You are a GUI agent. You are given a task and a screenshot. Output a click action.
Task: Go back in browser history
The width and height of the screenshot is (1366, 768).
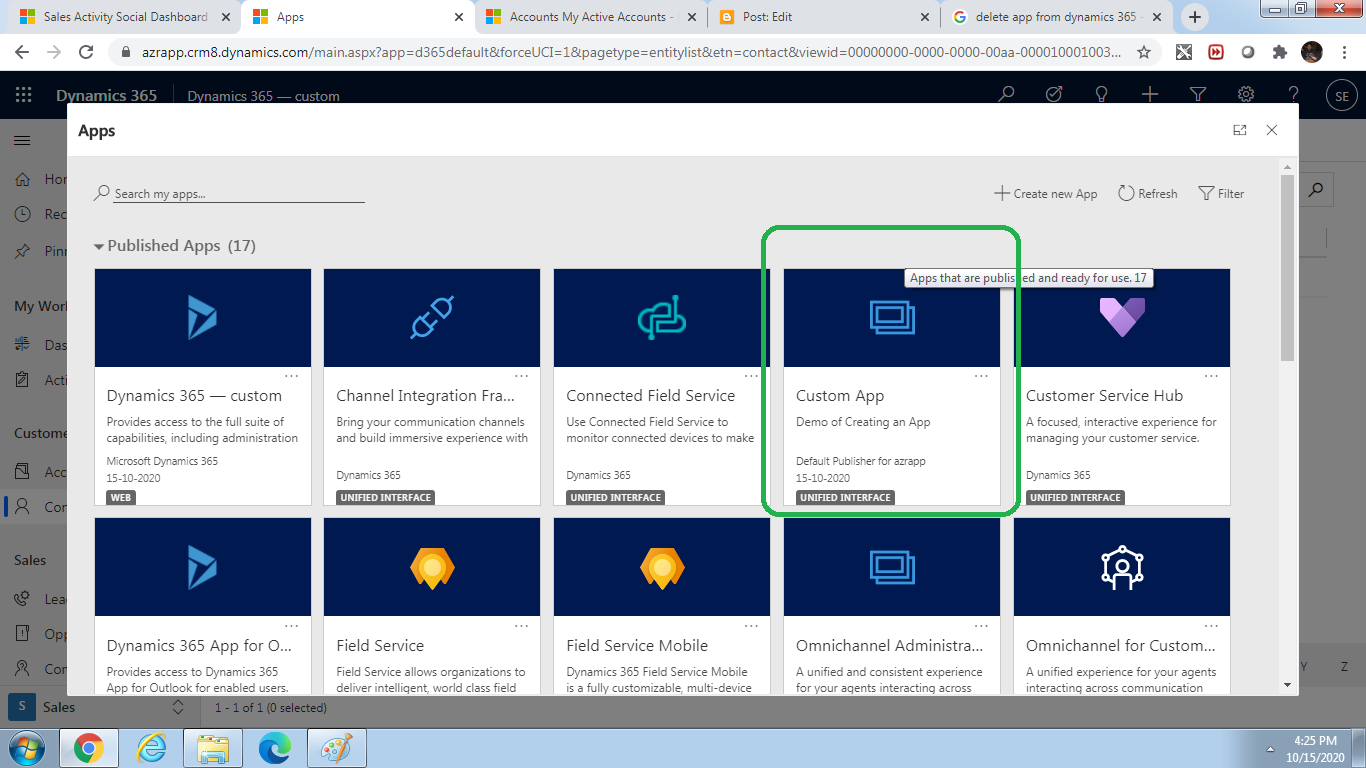click(23, 52)
